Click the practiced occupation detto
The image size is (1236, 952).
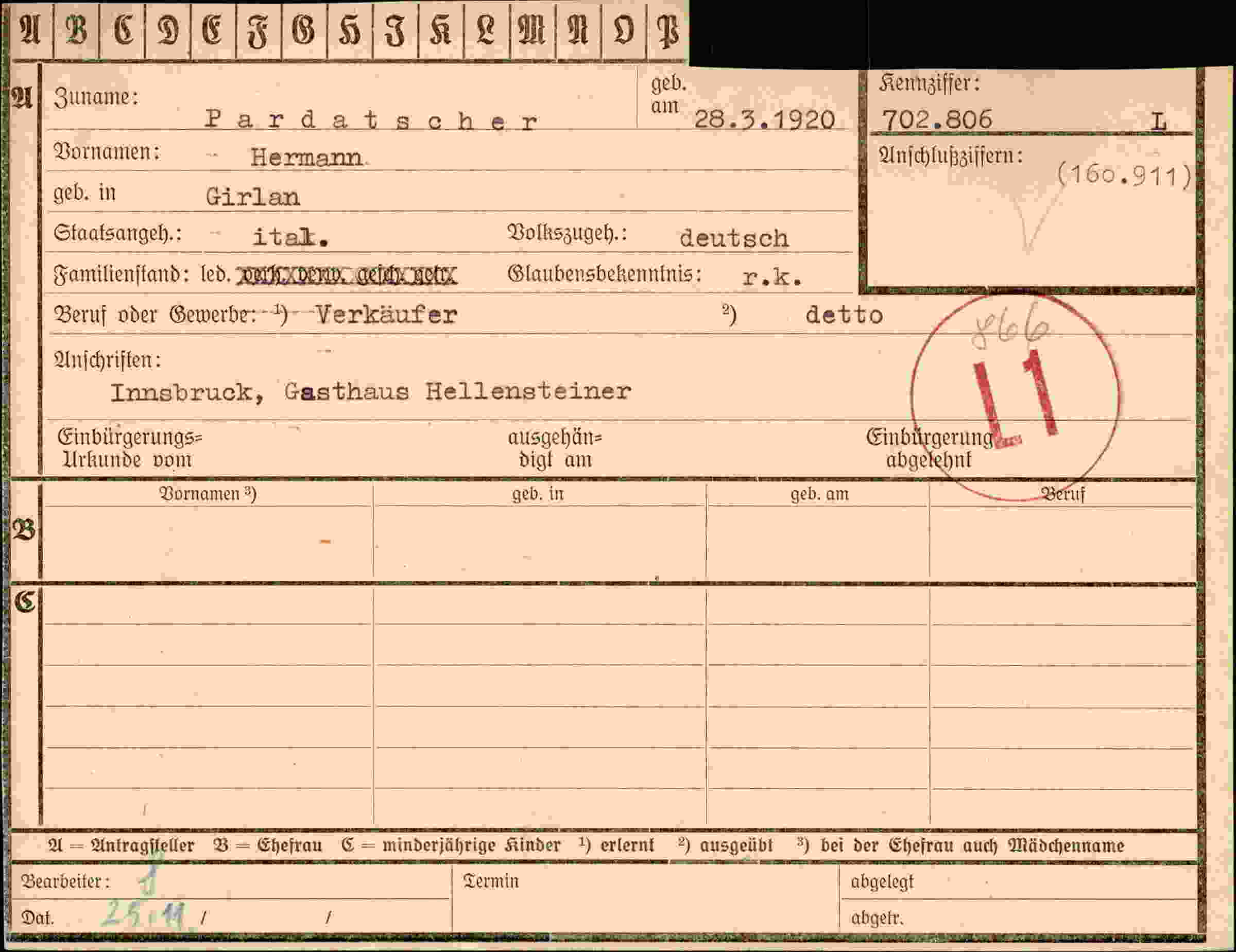[844, 315]
